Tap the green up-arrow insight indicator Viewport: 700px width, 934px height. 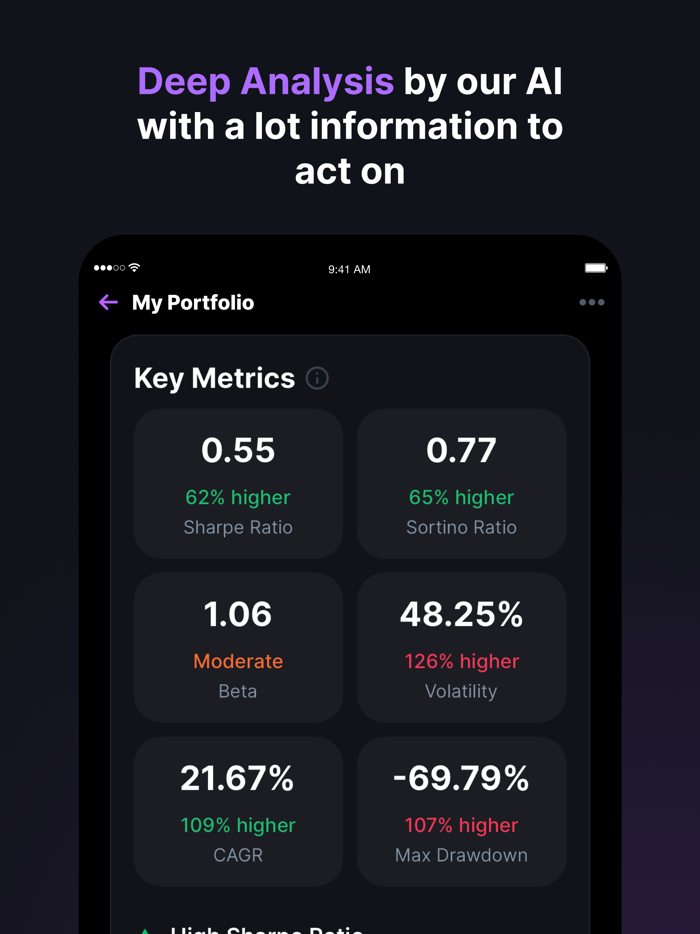pos(146,928)
